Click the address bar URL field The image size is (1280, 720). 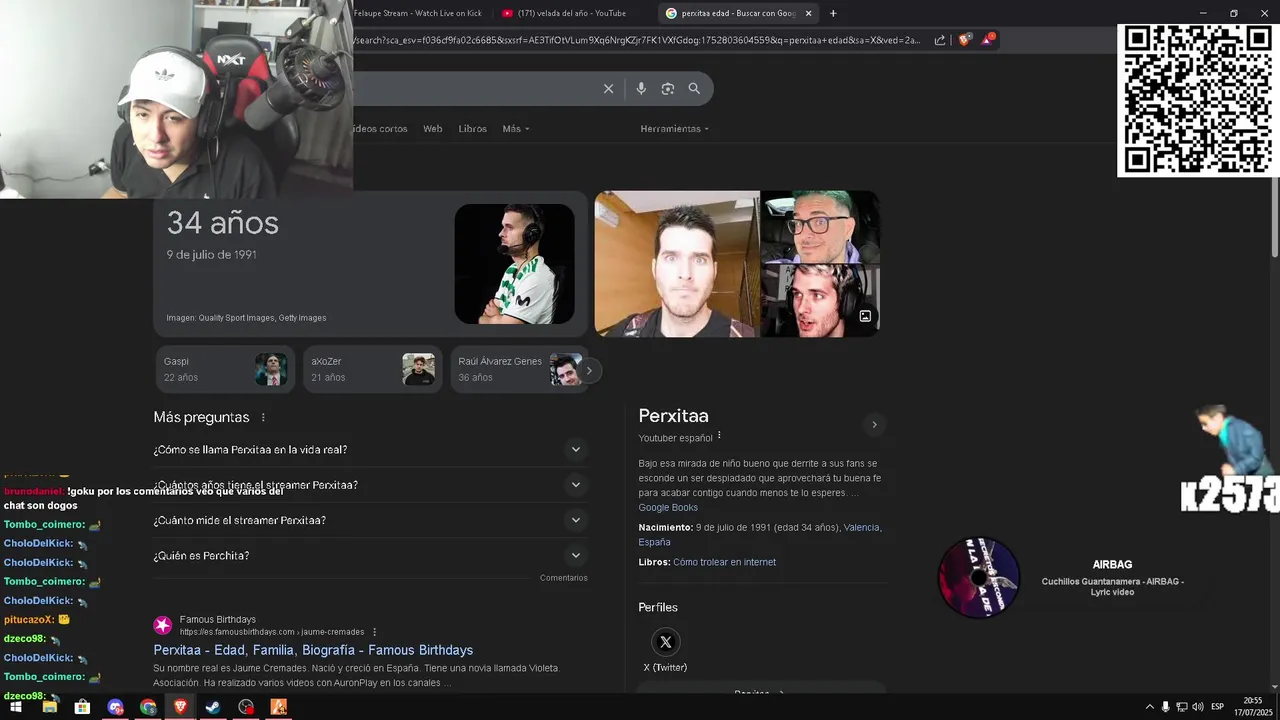coord(638,40)
